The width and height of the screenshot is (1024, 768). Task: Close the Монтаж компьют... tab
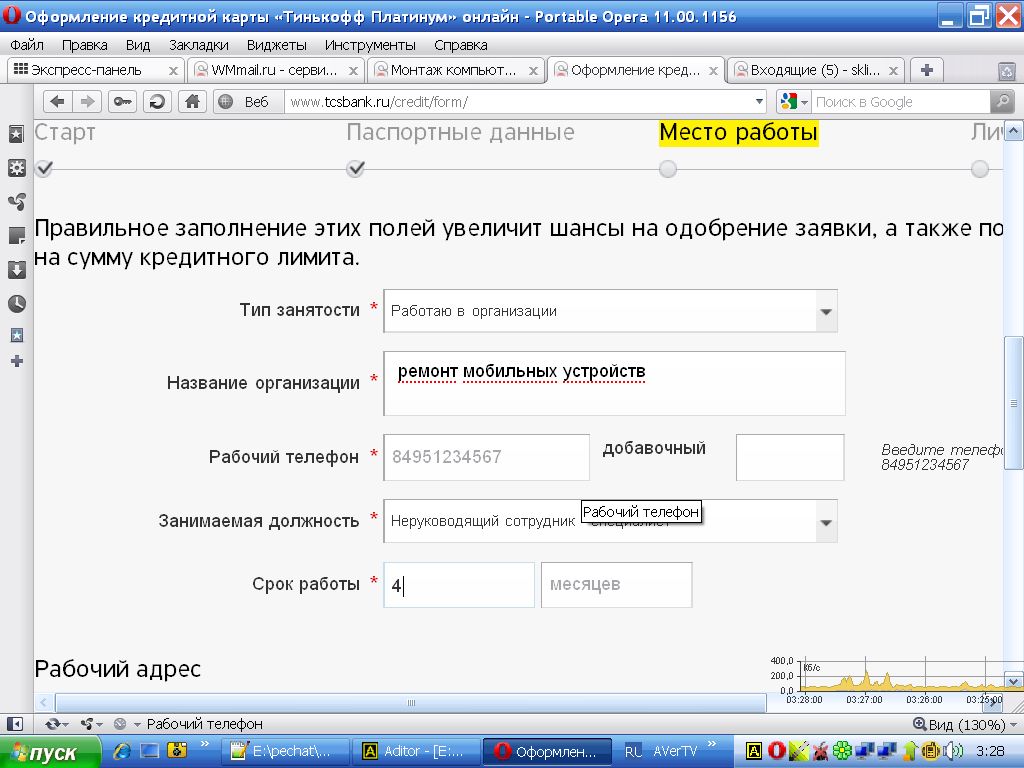point(533,71)
